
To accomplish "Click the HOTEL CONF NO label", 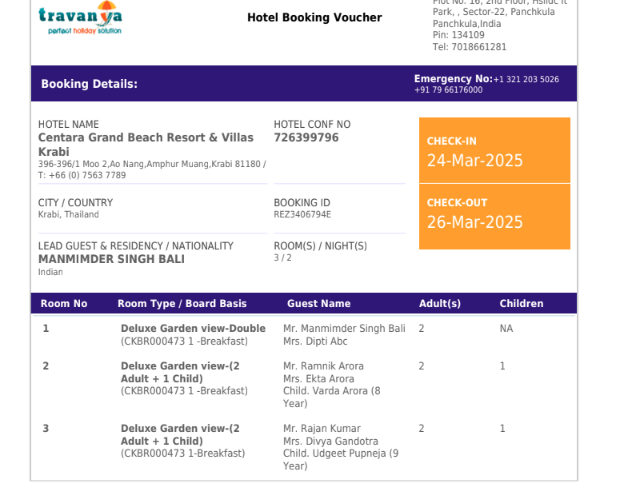I will click(x=312, y=124).
